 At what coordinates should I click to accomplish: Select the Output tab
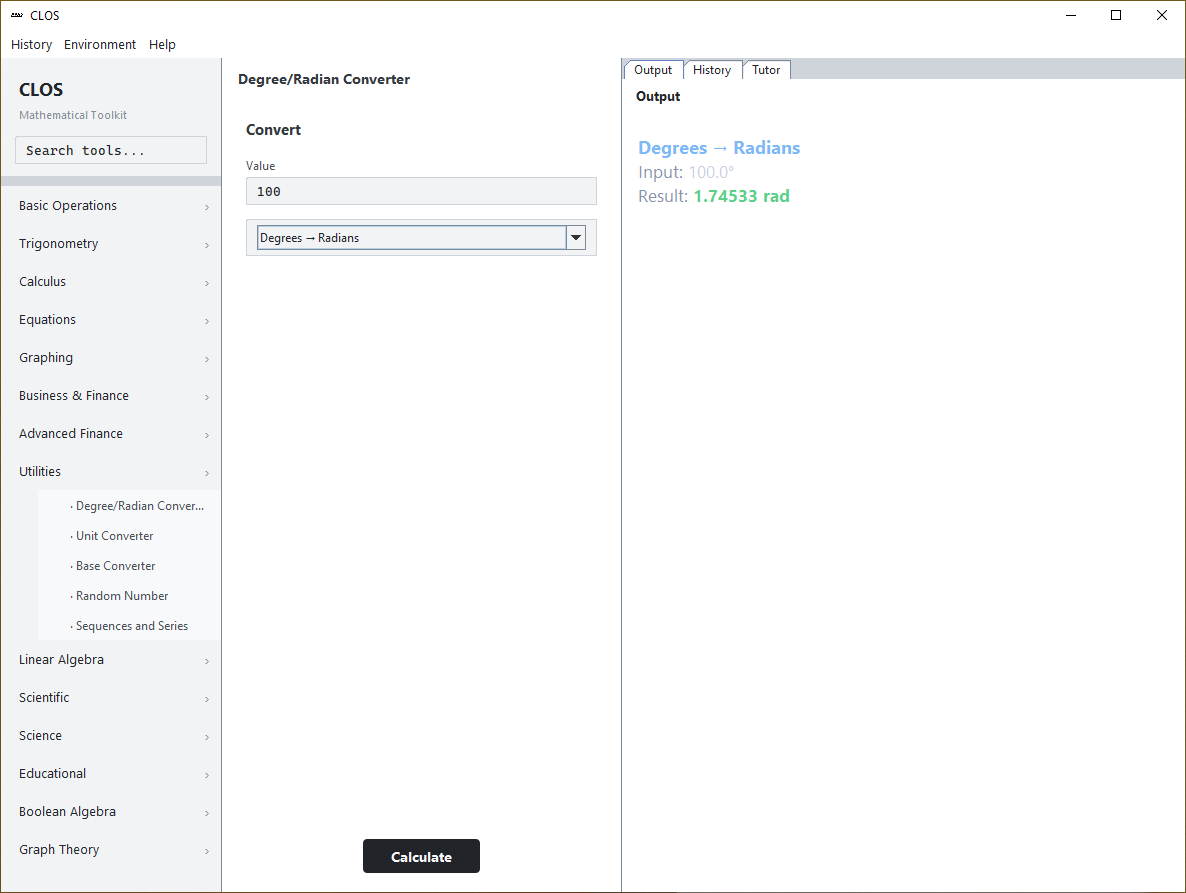(x=653, y=70)
